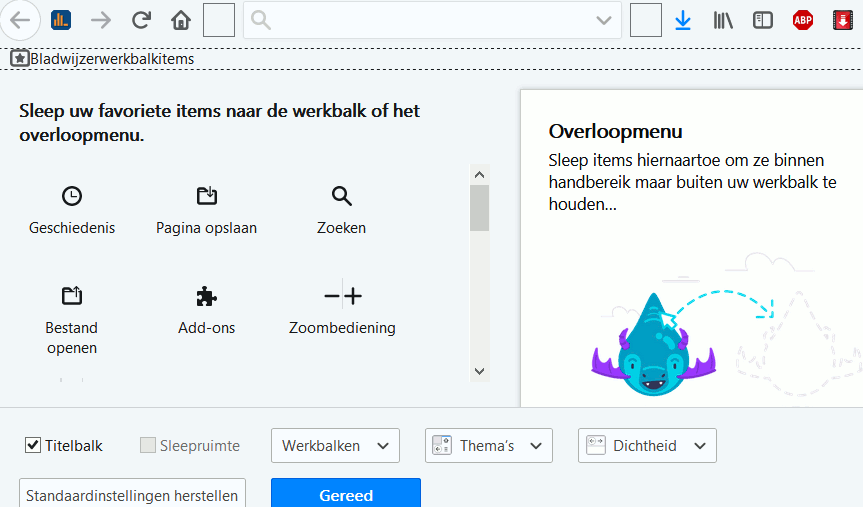
Task: Click the Bladwijzerwerkbalkitems star icon
Action: 20,58
